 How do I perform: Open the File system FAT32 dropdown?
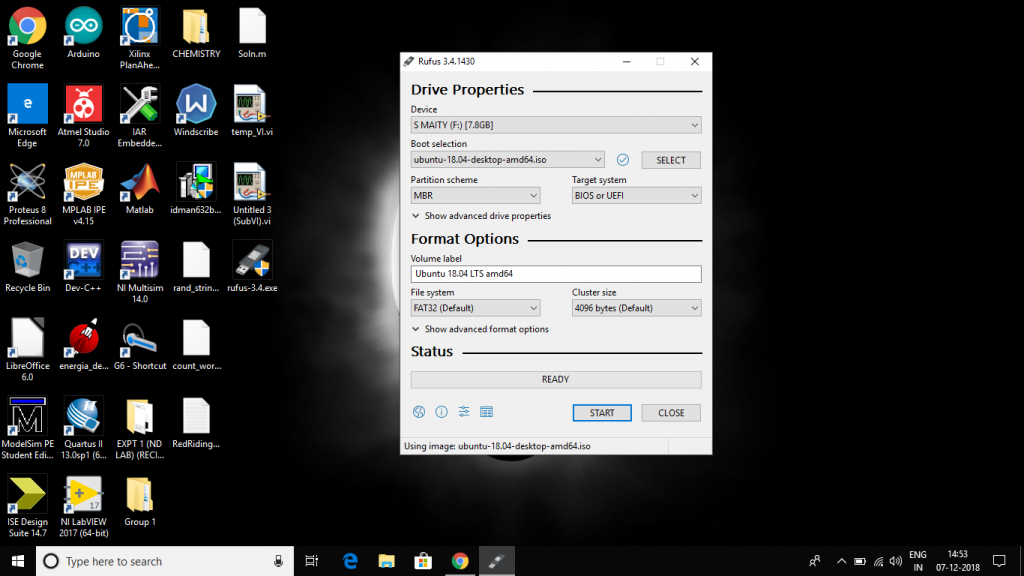pos(475,308)
